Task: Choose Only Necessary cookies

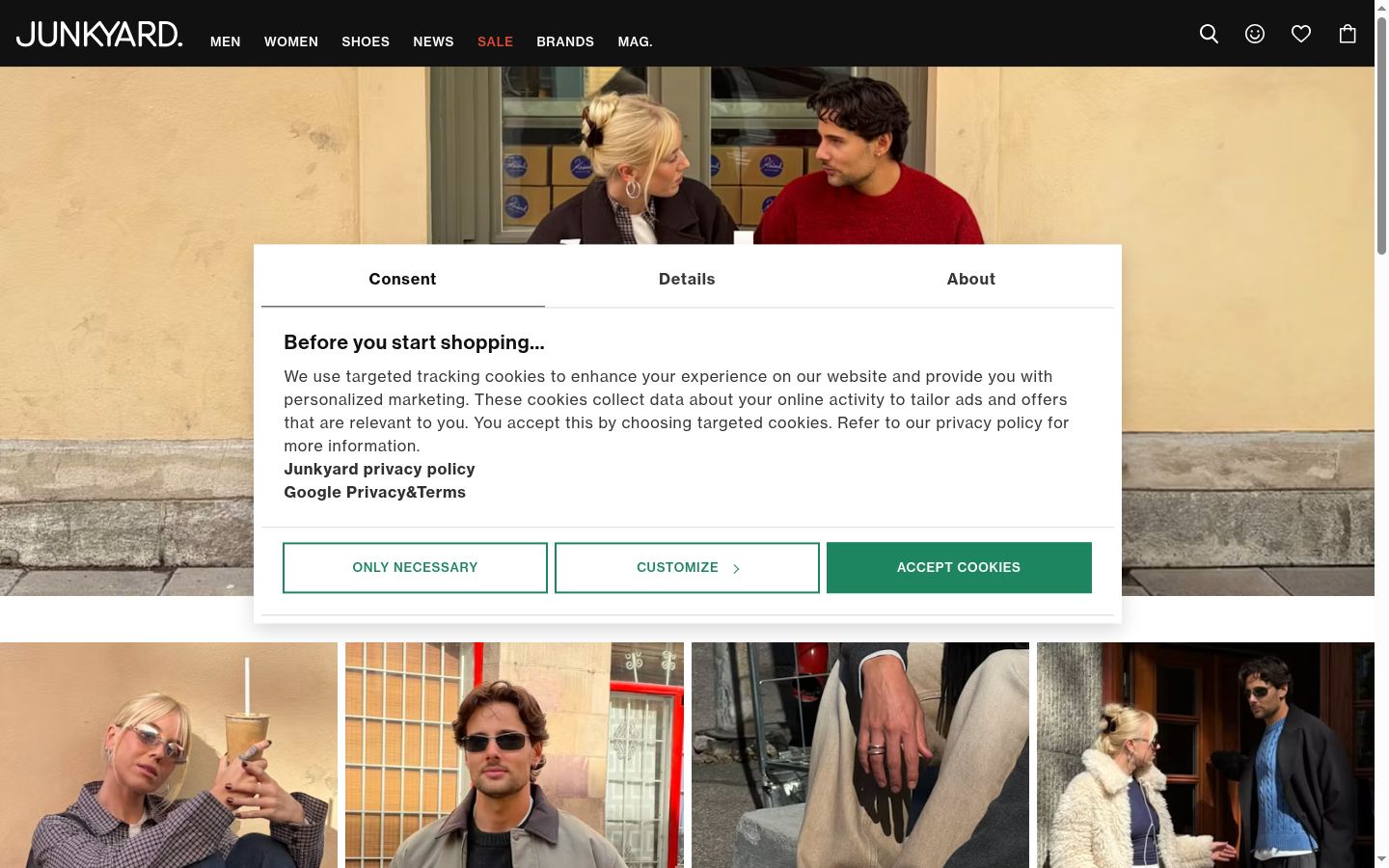Action: [x=415, y=567]
